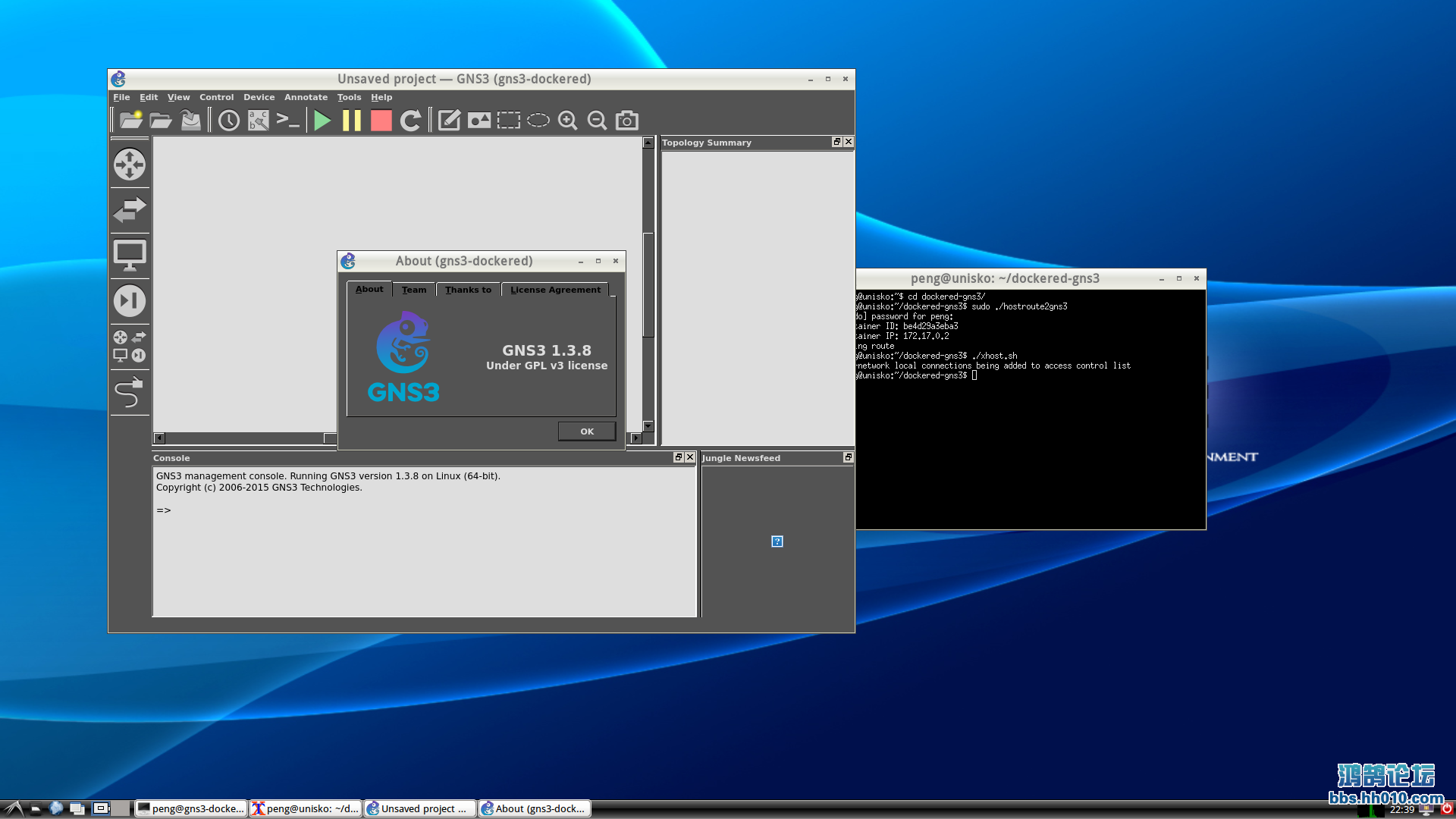The height and width of the screenshot is (819, 1456).
Task: Switch to the Thanks to tab
Action: [x=468, y=290]
